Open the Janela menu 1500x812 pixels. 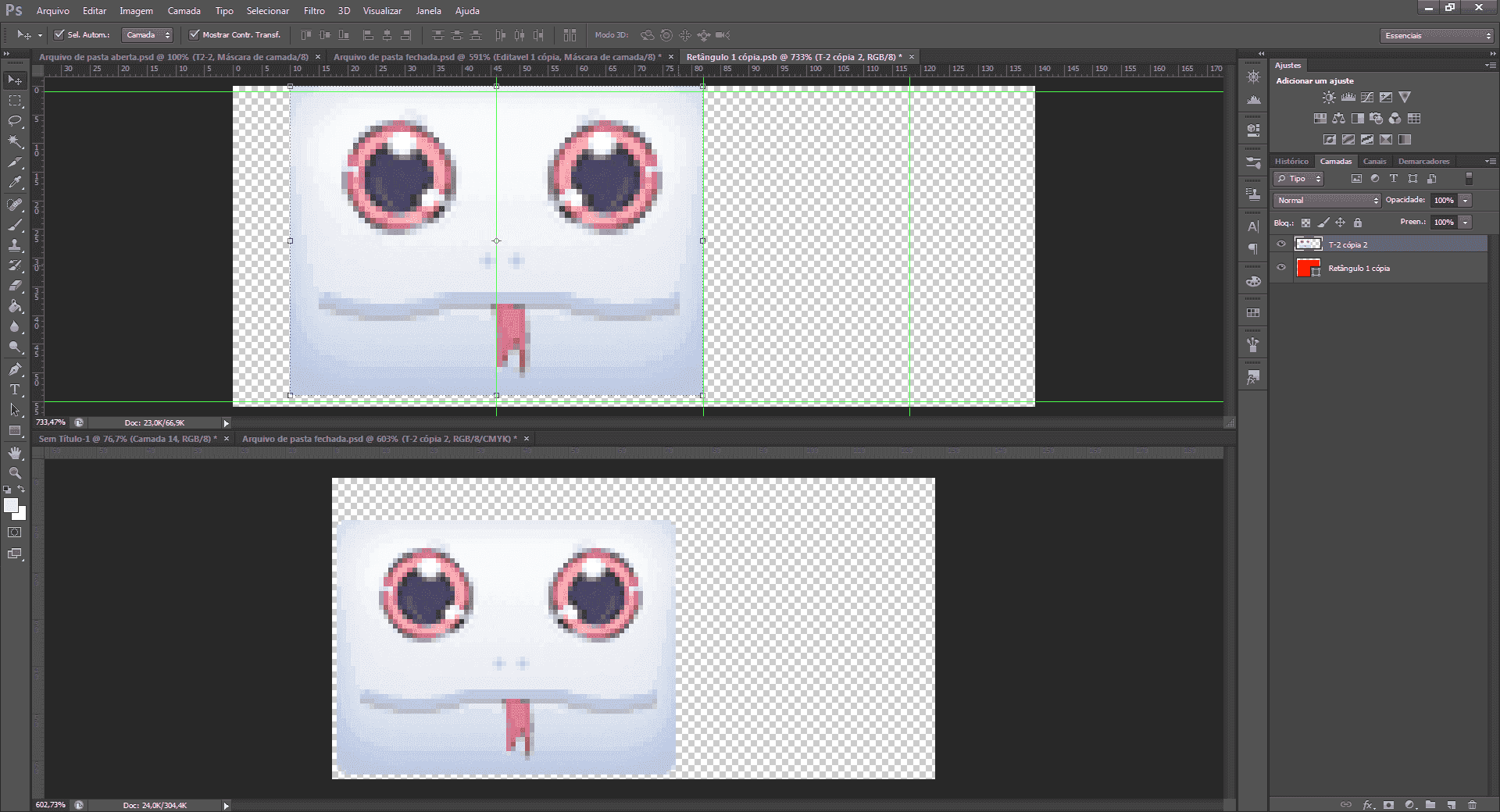pos(428,11)
